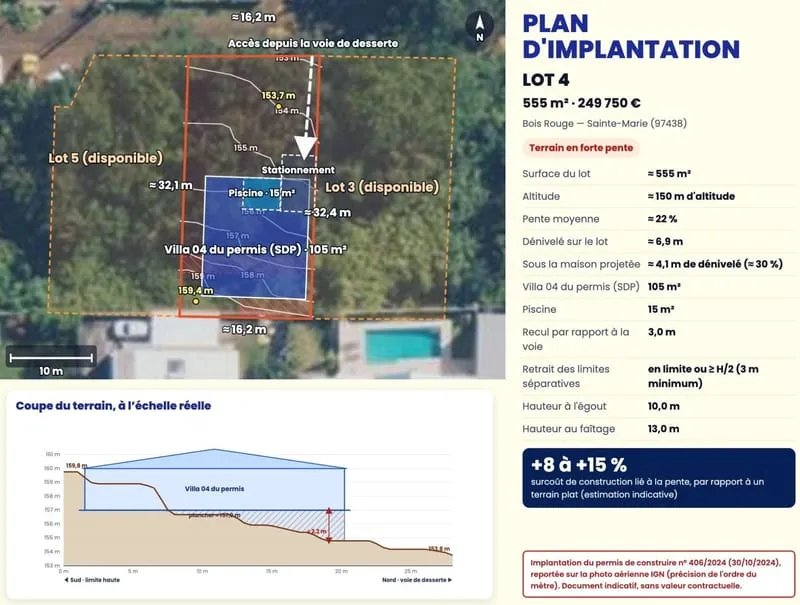Viewport: 800px width, 605px height.
Task: Click the "≈ 22 %" average slope value
Action: [x=662, y=219]
